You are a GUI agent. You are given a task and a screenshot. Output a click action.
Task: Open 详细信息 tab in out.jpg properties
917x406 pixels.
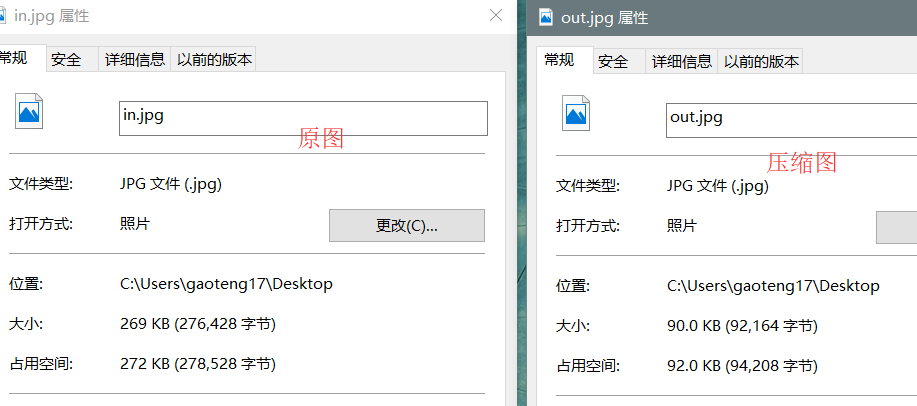pyautogui.click(x=682, y=62)
